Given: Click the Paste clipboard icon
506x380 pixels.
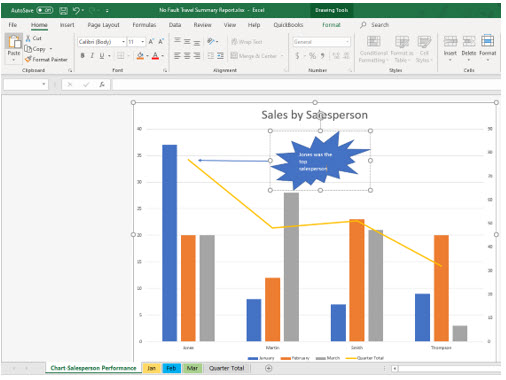Looking at the screenshot, I should click(x=14, y=41).
